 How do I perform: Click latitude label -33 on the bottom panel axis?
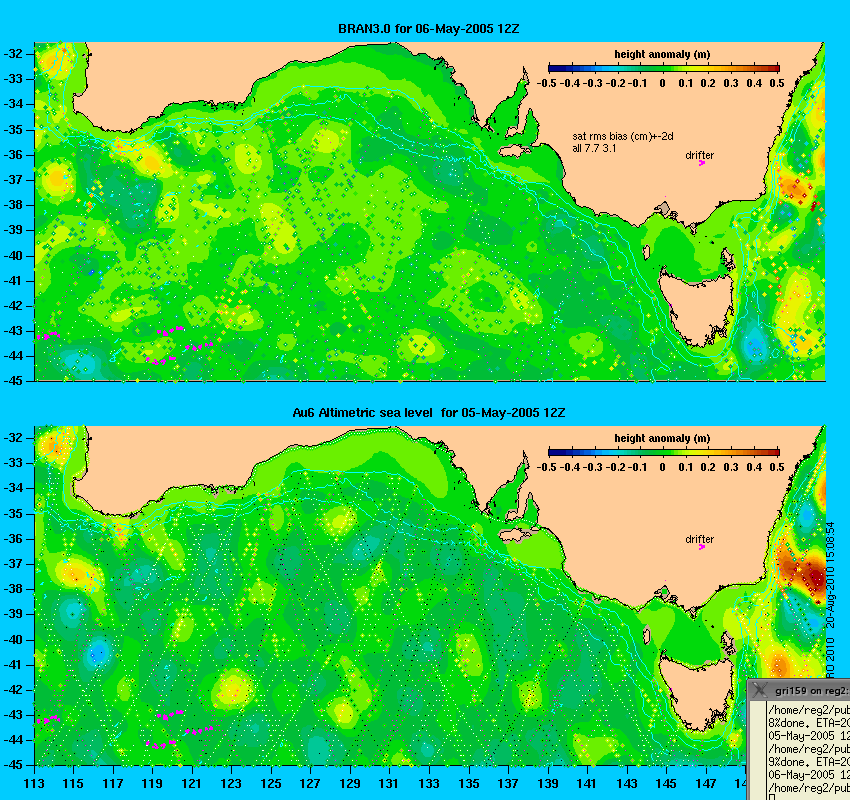(14, 463)
